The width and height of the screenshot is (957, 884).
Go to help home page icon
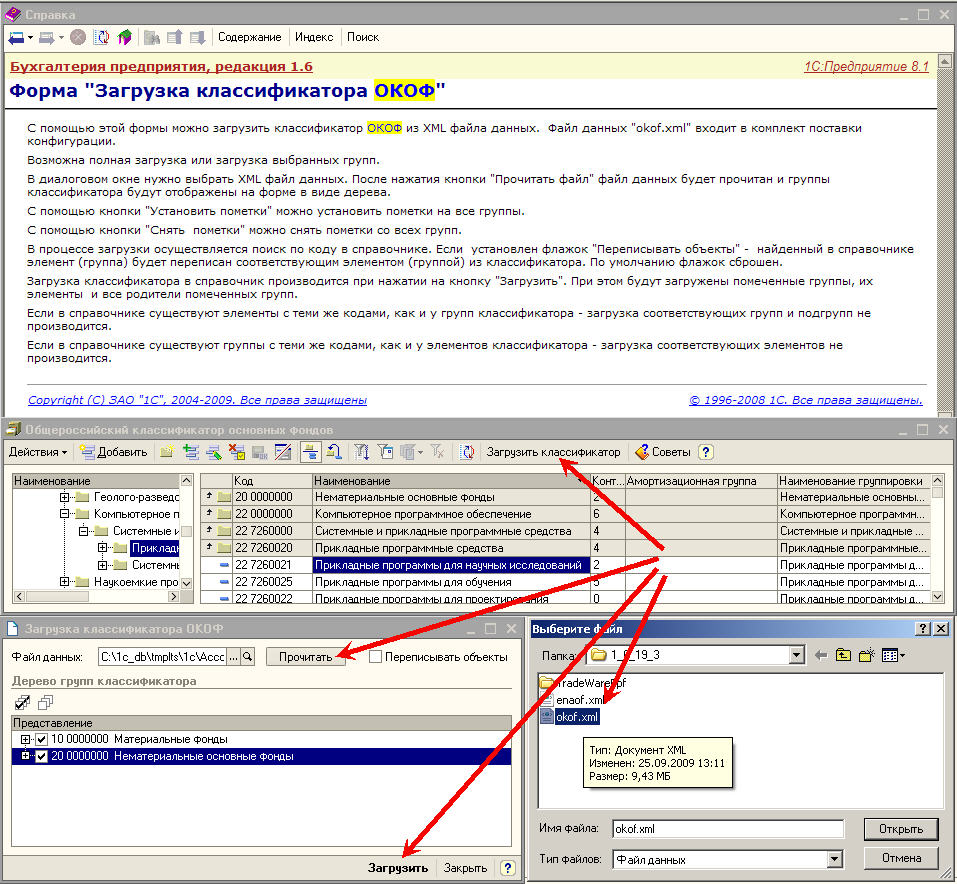coord(124,37)
